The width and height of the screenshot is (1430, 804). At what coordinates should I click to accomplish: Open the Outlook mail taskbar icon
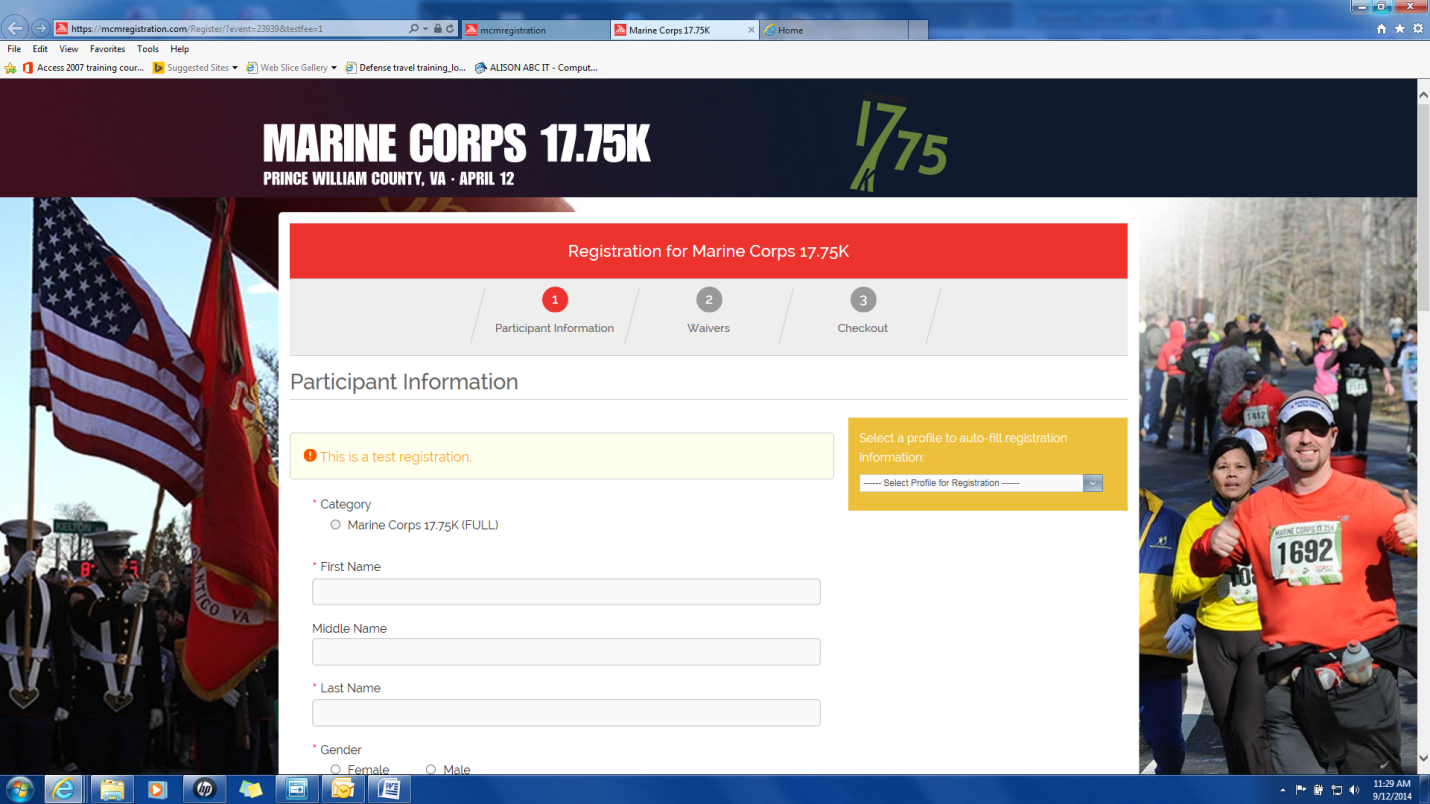pos(343,789)
